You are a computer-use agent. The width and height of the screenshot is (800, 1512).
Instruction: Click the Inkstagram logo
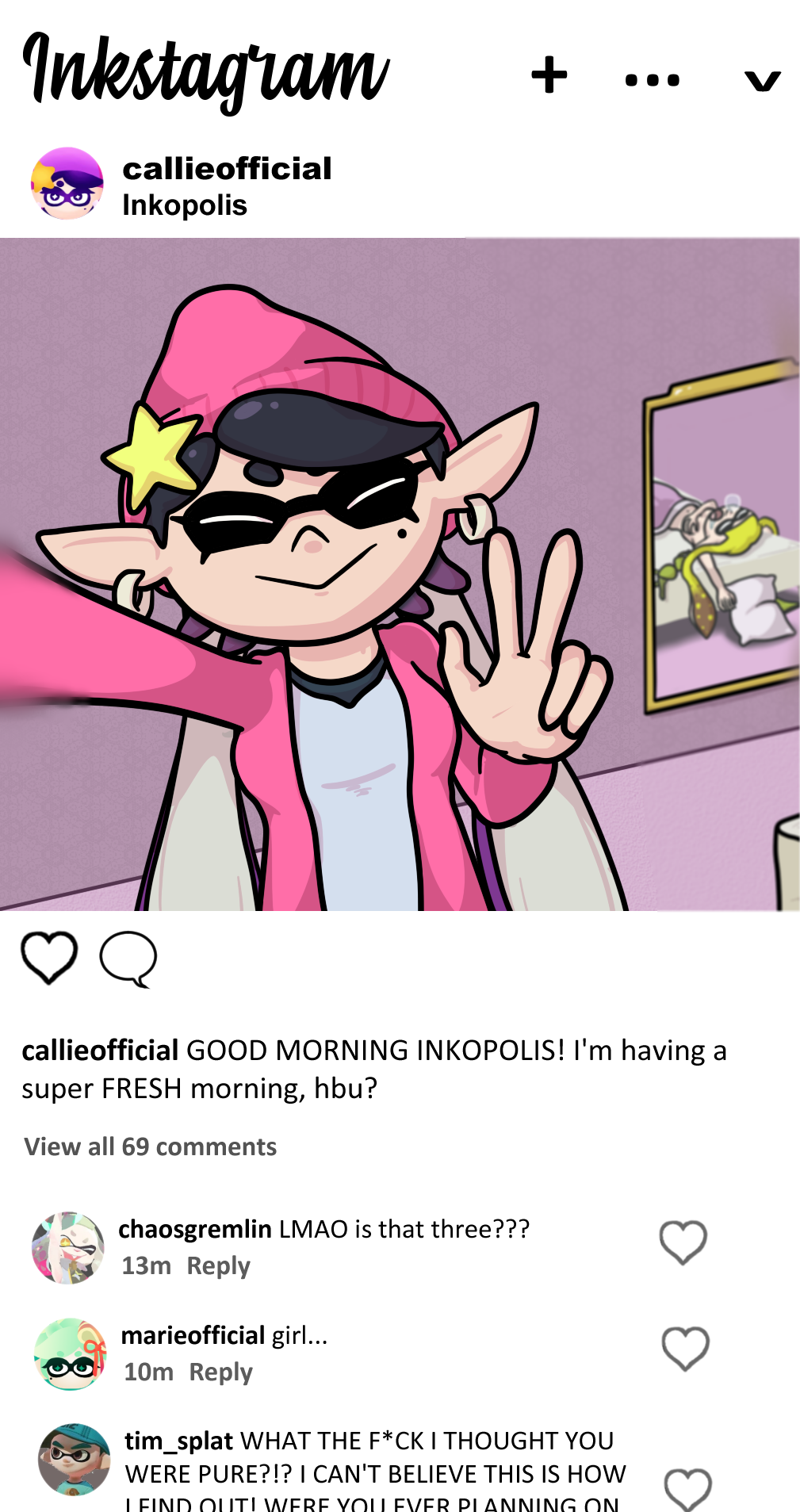tap(206, 73)
